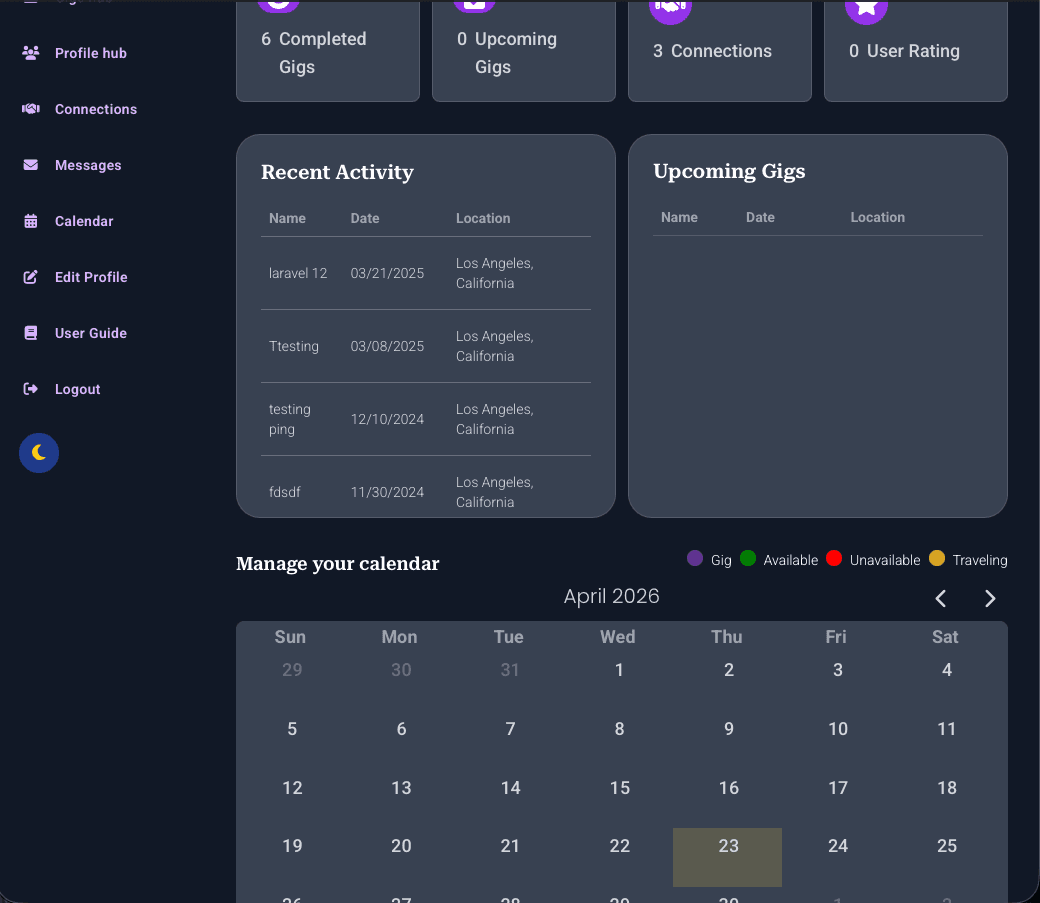Screen dimensions: 1040x903
Task: Click the Connections card handshake icon
Action: click(x=669, y=8)
